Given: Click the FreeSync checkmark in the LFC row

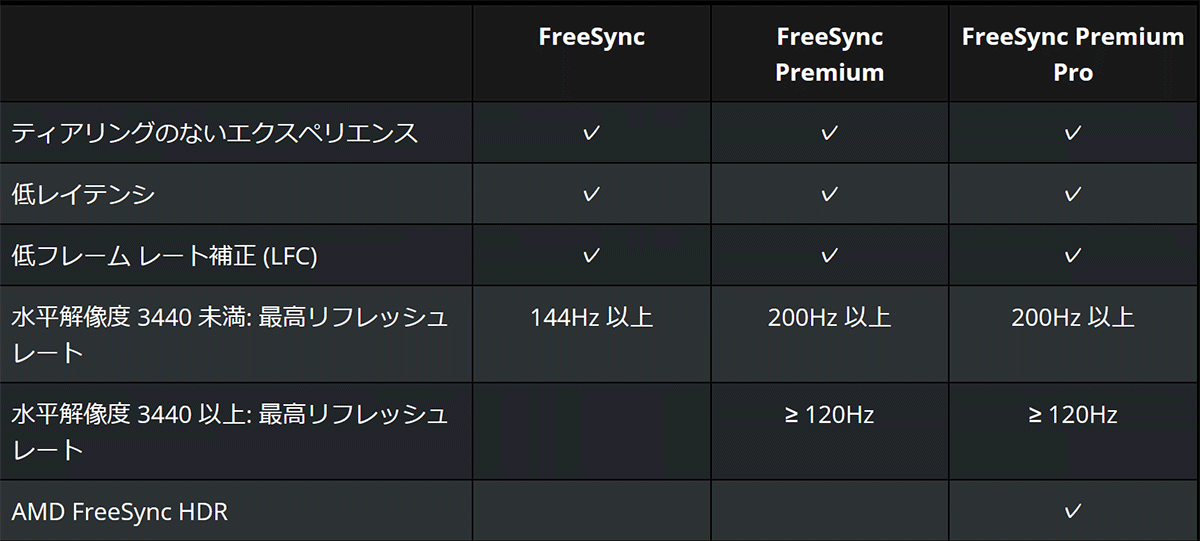Looking at the screenshot, I should (x=591, y=256).
